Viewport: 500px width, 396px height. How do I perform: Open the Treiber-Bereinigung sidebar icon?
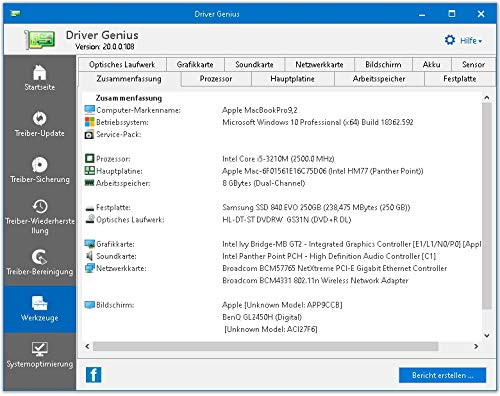(x=39, y=257)
